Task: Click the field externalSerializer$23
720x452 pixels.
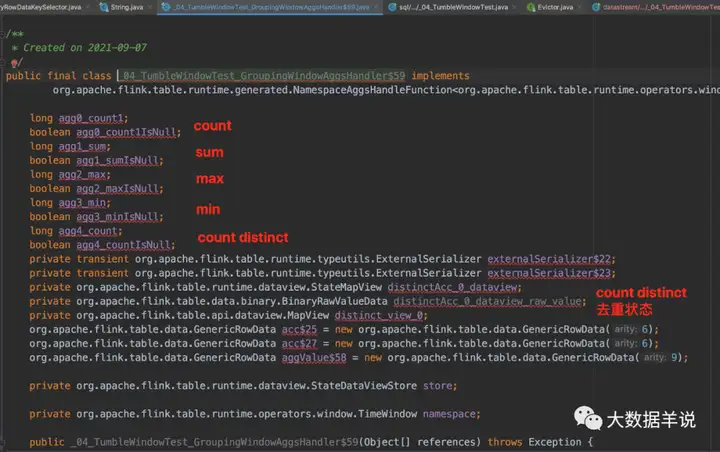Action: [549, 273]
